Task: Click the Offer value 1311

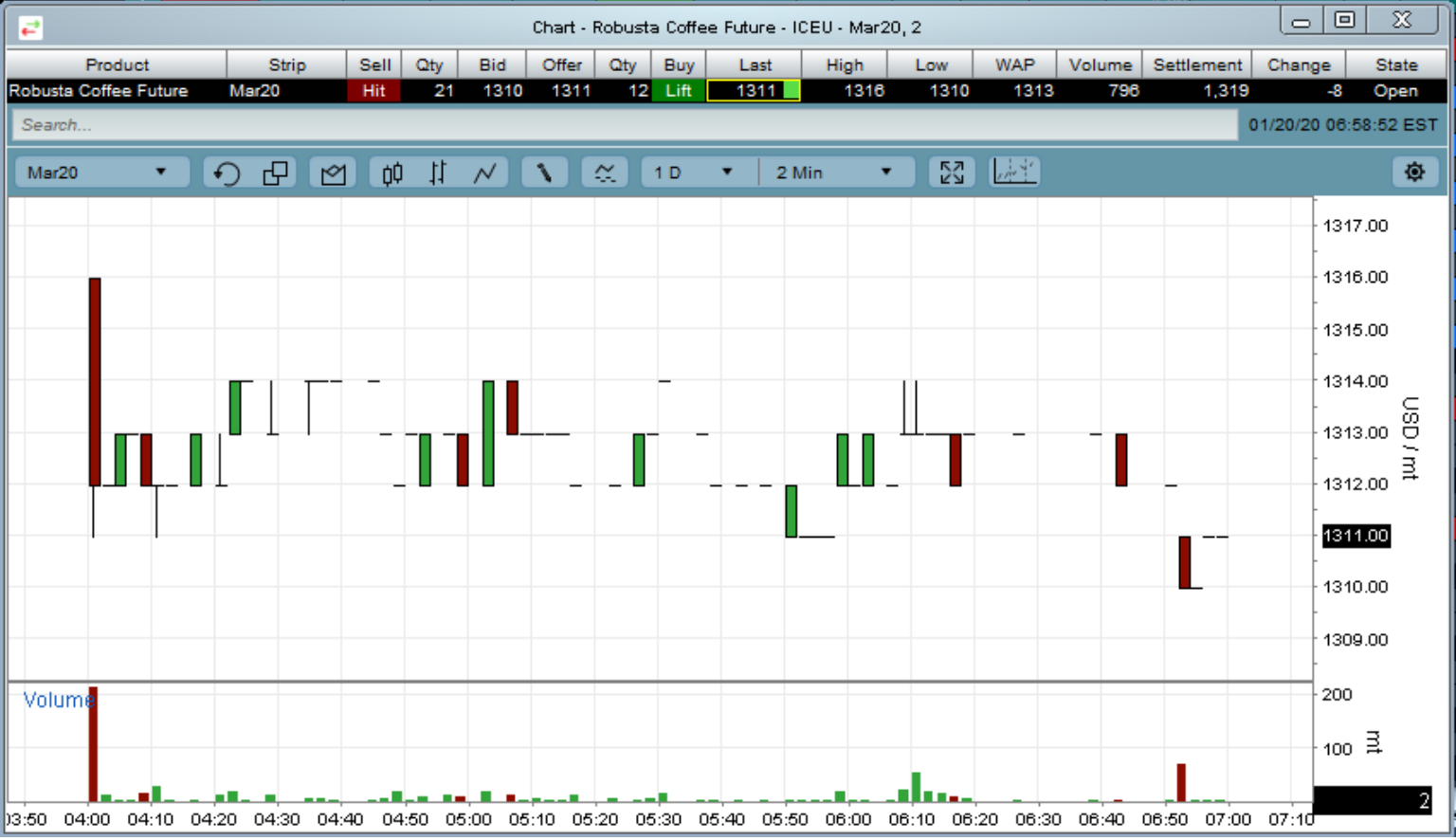Action: click(571, 91)
